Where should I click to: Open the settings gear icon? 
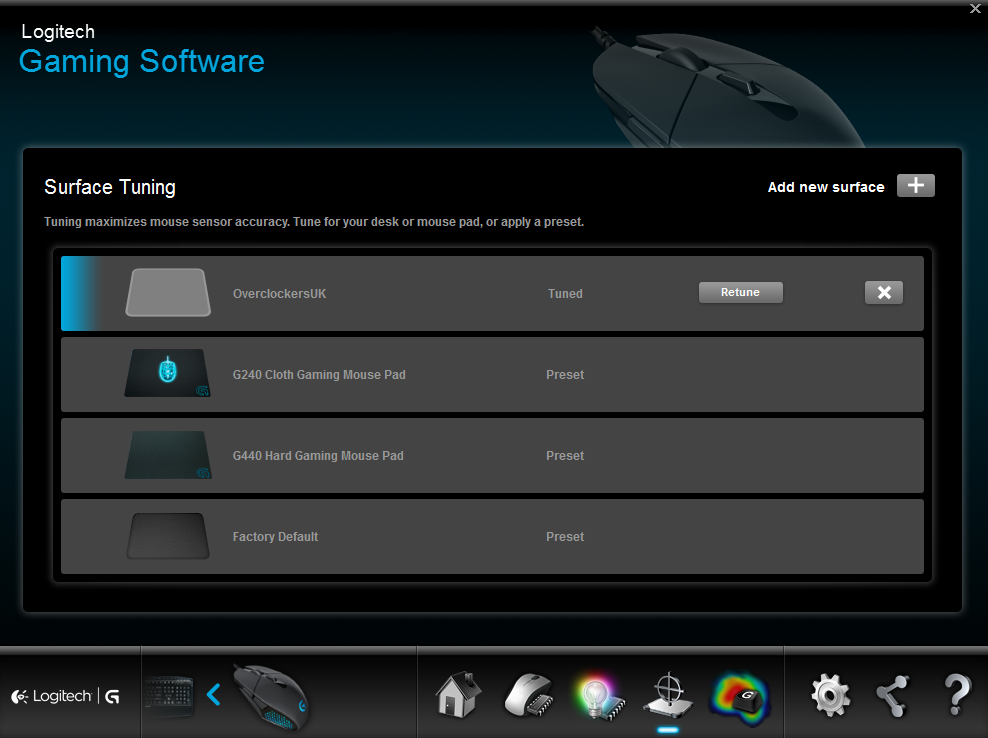830,694
